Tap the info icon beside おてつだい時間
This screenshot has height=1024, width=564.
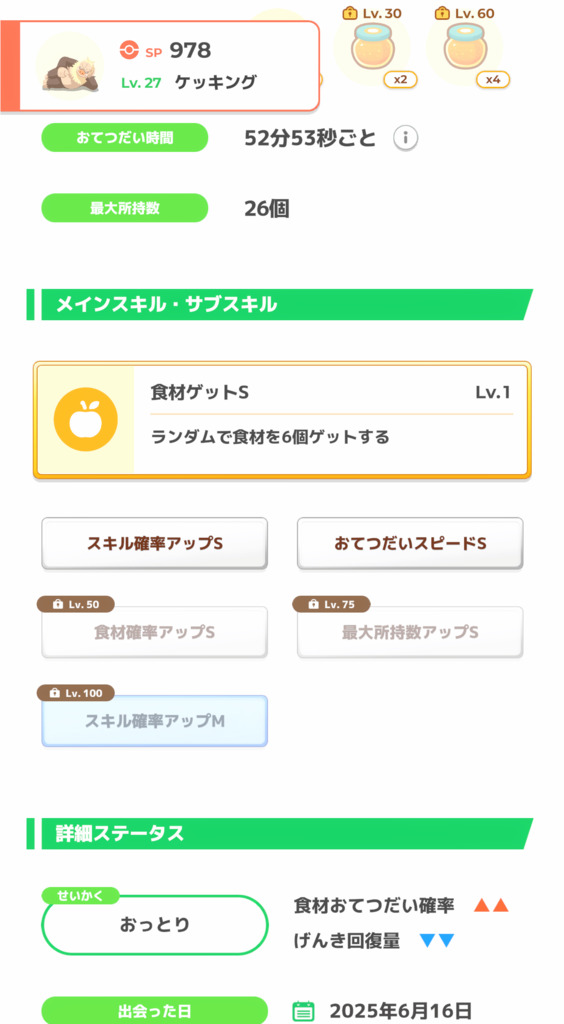click(x=405, y=138)
